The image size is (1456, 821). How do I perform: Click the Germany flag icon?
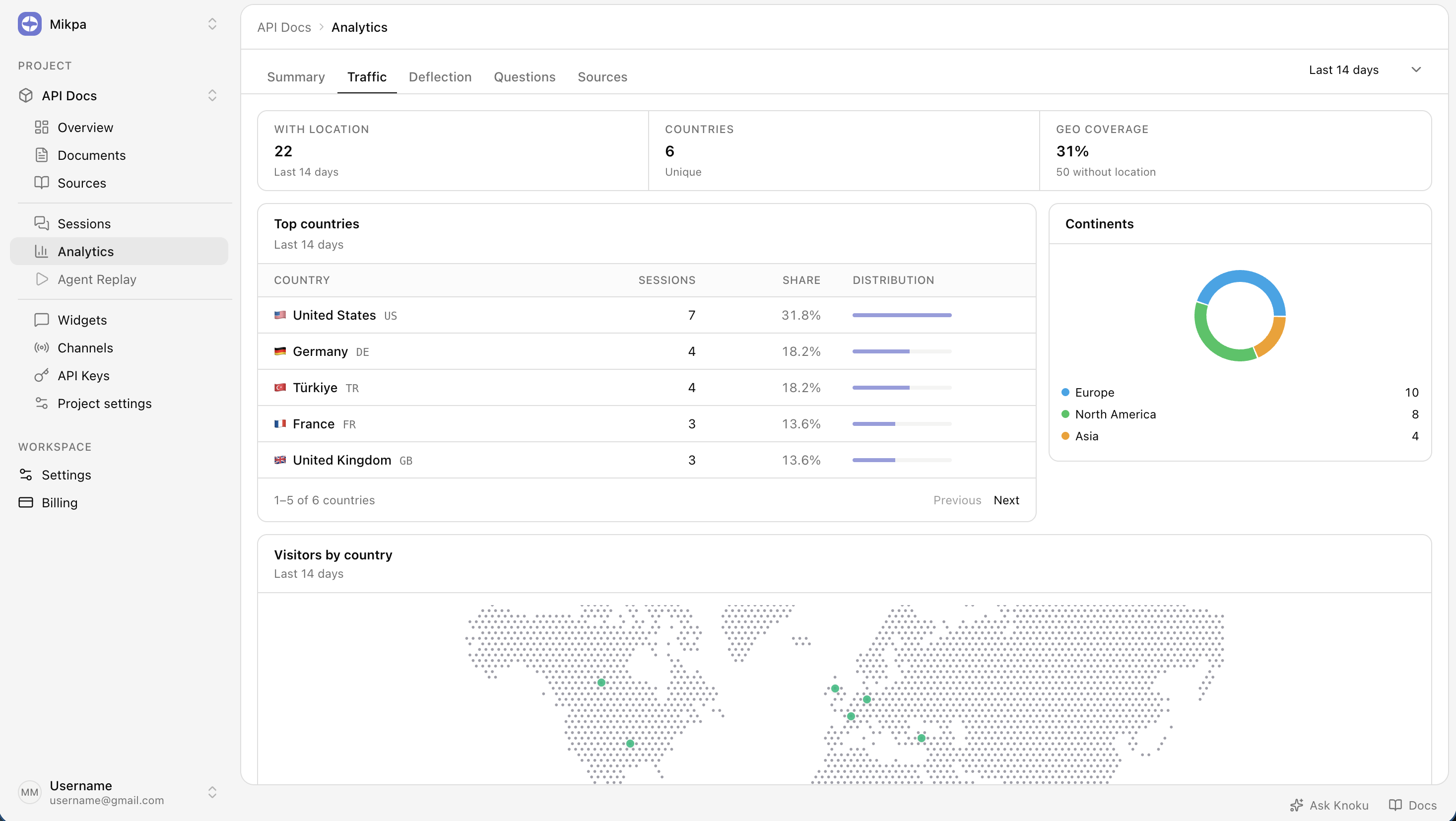(x=280, y=351)
